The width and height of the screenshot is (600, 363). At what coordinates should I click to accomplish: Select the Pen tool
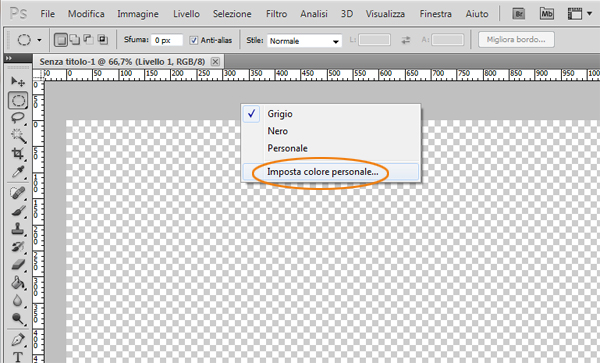[18, 340]
